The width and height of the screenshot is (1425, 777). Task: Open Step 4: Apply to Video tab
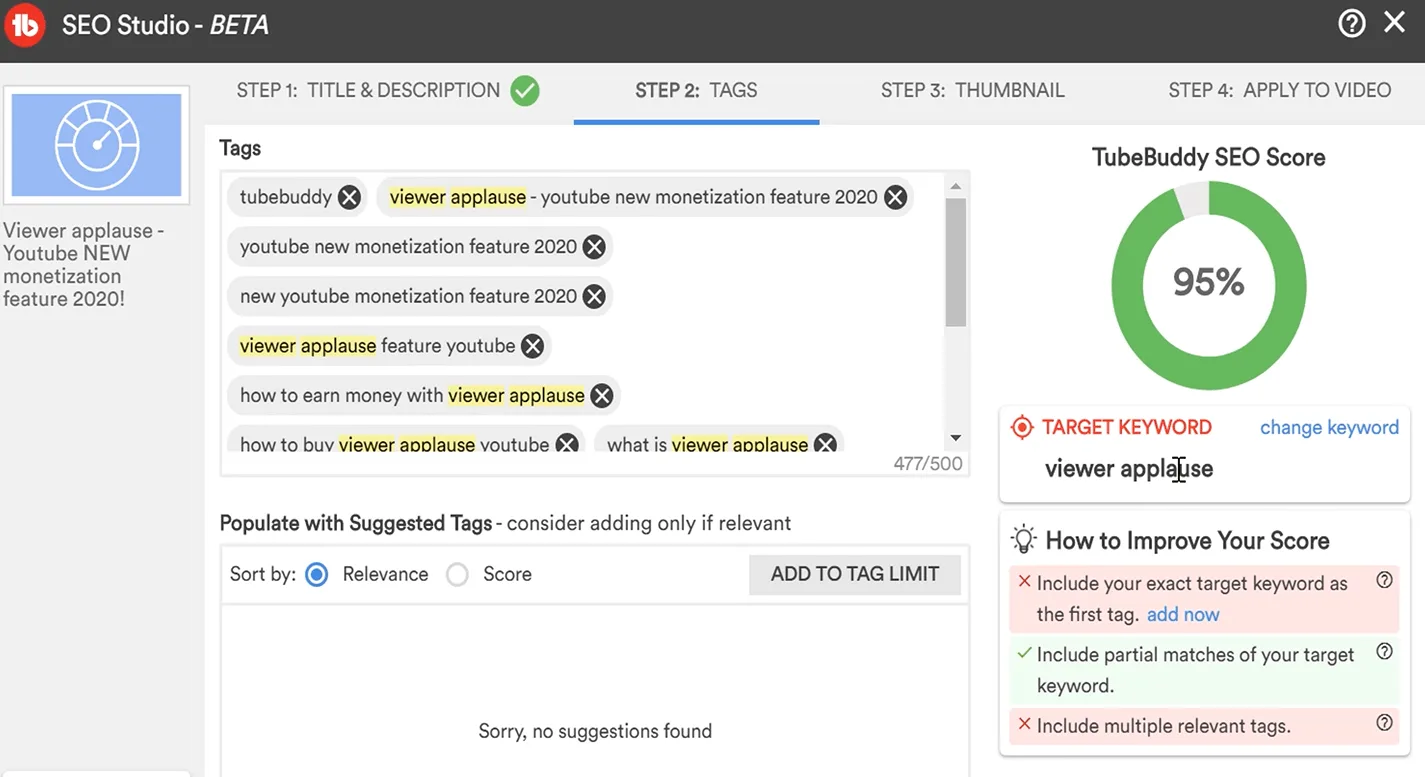(1279, 90)
